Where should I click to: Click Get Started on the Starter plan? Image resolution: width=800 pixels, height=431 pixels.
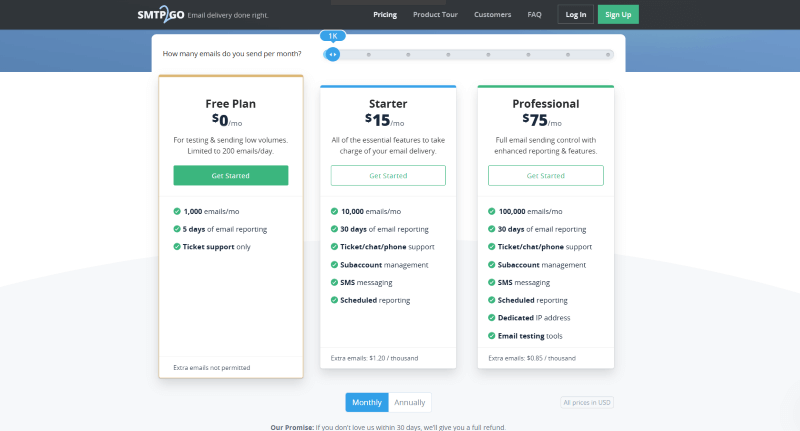pyautogui.click(x=388, y=175)
